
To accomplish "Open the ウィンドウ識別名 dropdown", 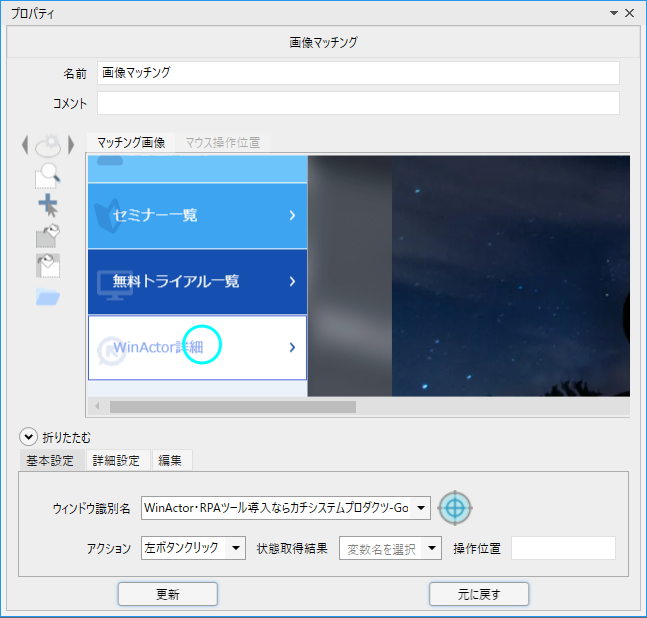I will (422, 508).
